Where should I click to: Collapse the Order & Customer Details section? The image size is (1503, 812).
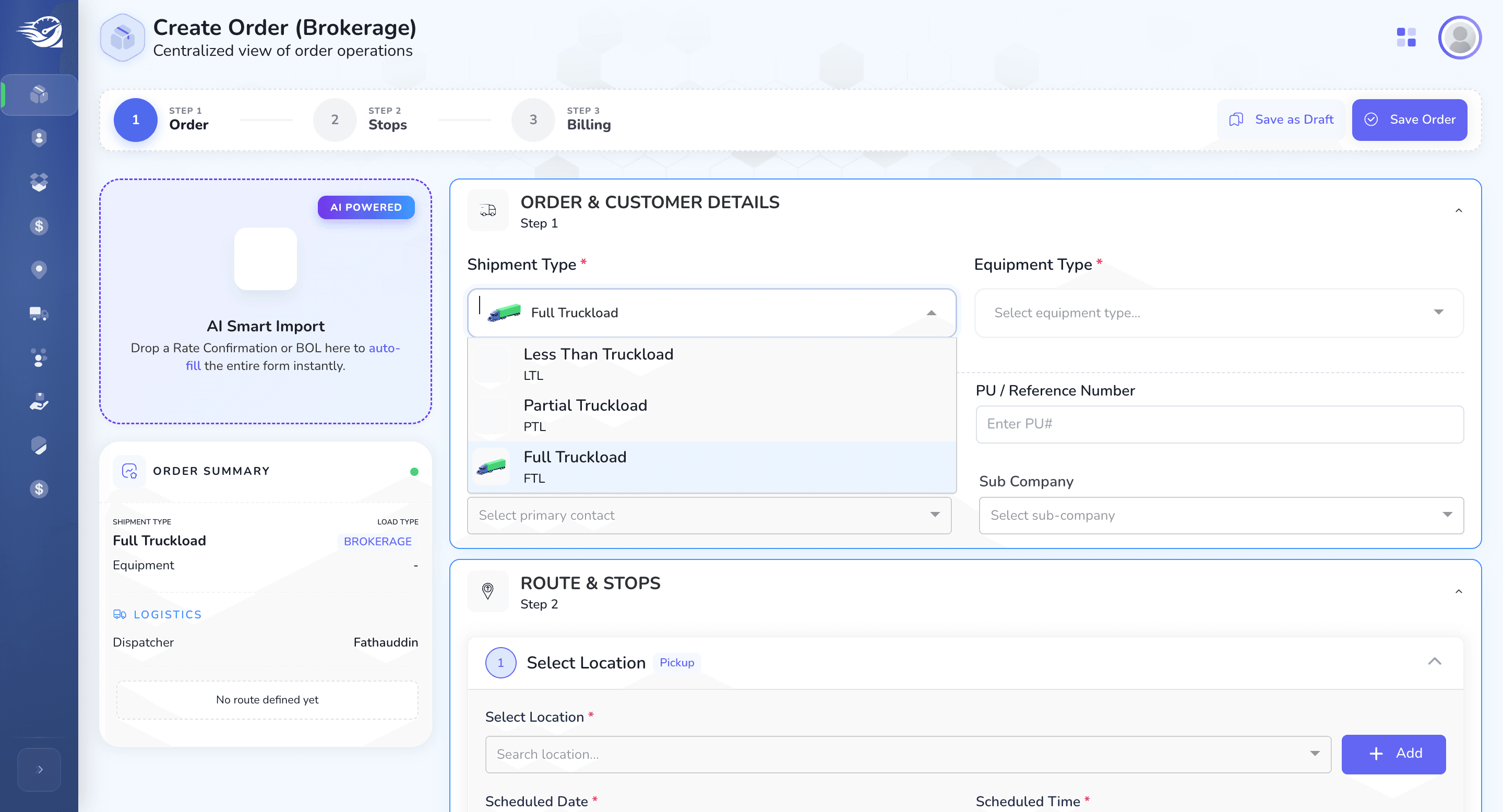(1459, 210)
